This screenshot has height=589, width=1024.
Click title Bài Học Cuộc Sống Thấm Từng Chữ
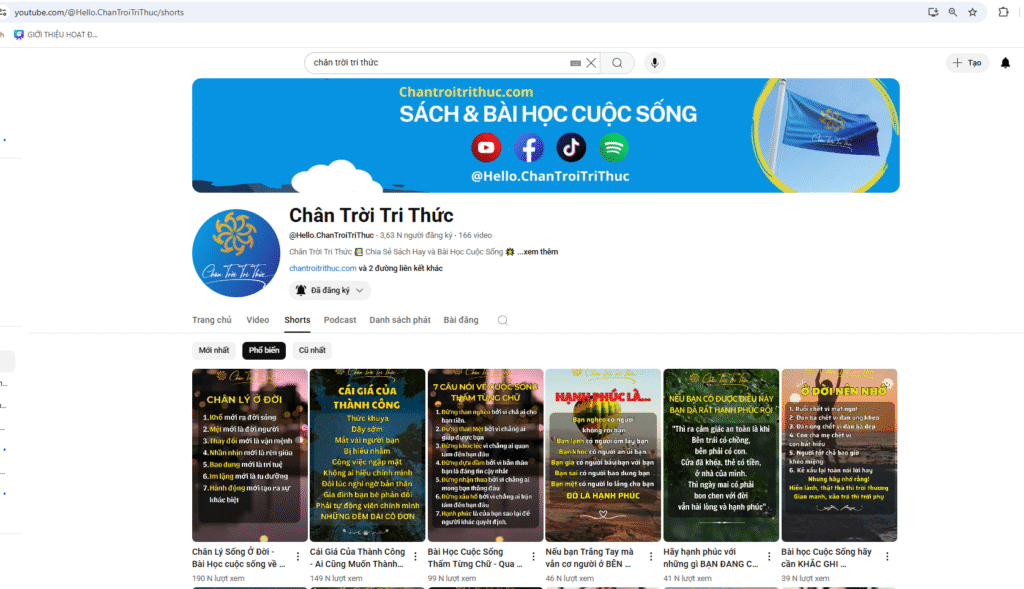pos(475,558)
